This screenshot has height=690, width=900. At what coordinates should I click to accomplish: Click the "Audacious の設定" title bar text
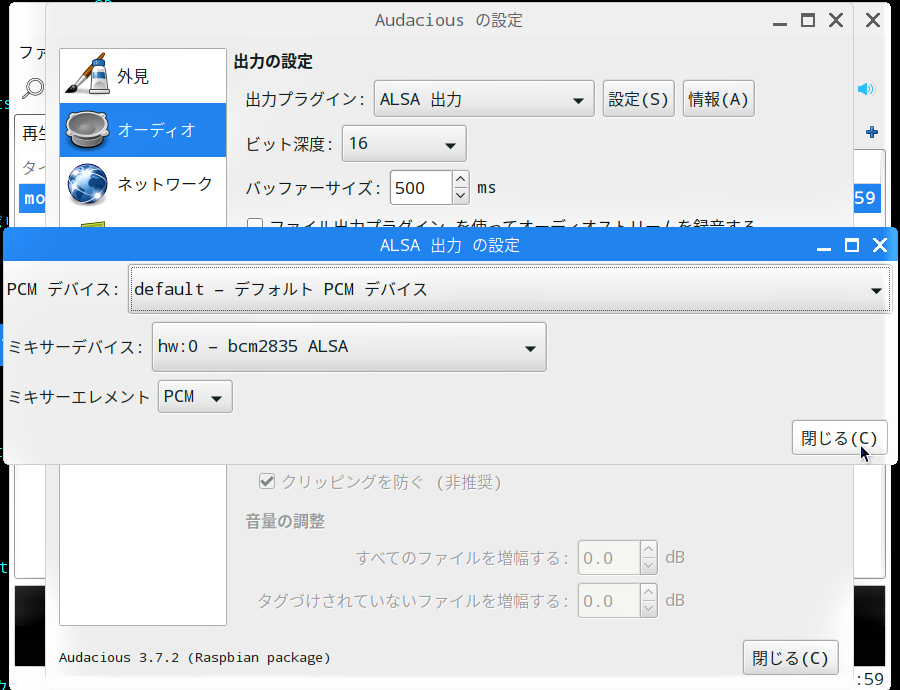449,21
